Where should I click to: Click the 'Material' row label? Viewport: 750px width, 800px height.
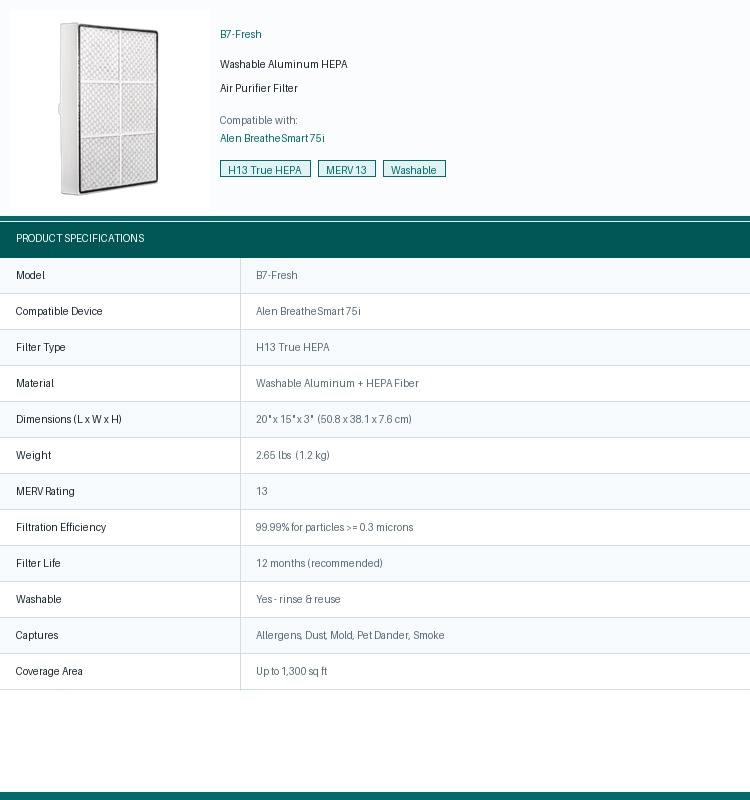point(35,383)
